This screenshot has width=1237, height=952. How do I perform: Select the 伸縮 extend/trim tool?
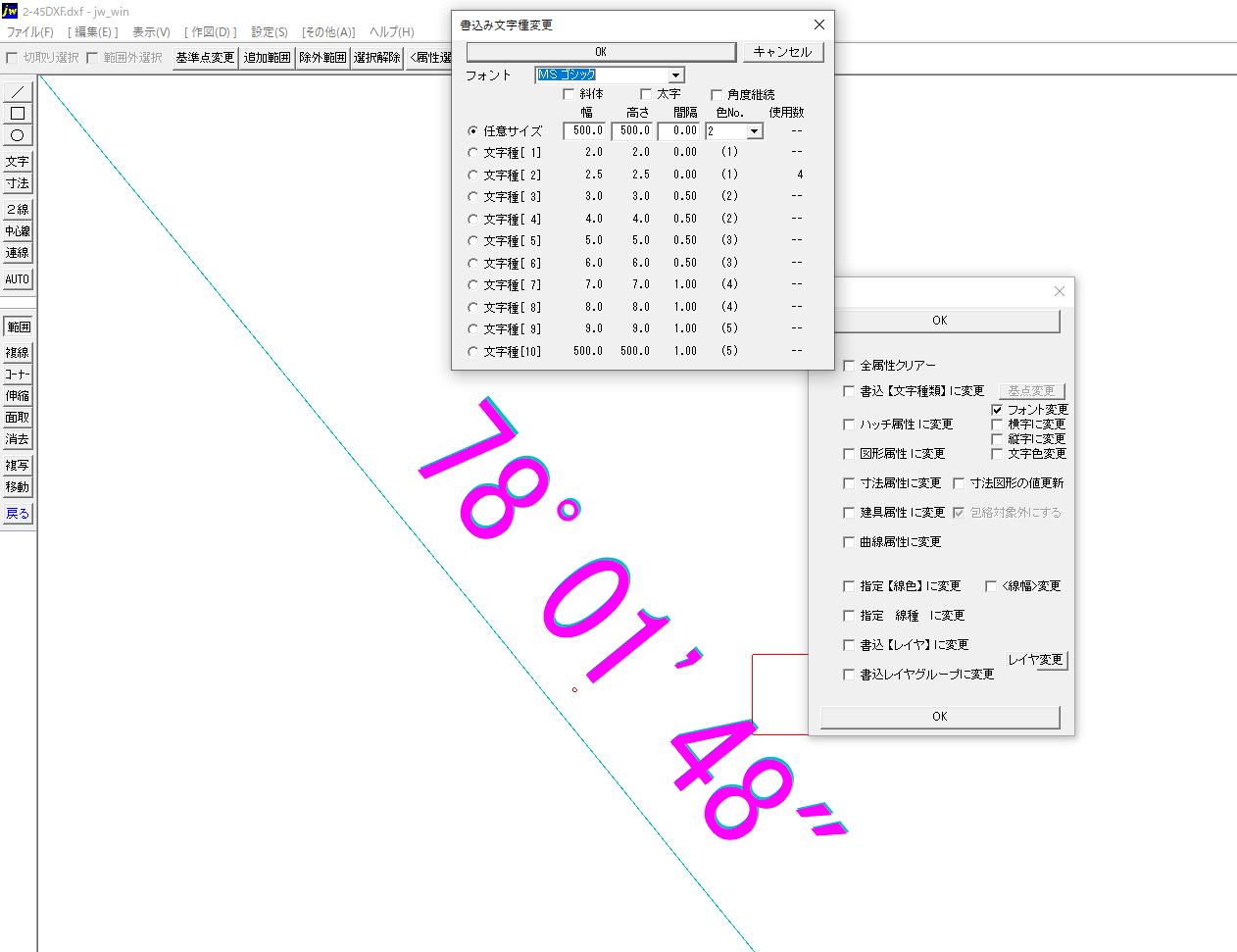18,396
